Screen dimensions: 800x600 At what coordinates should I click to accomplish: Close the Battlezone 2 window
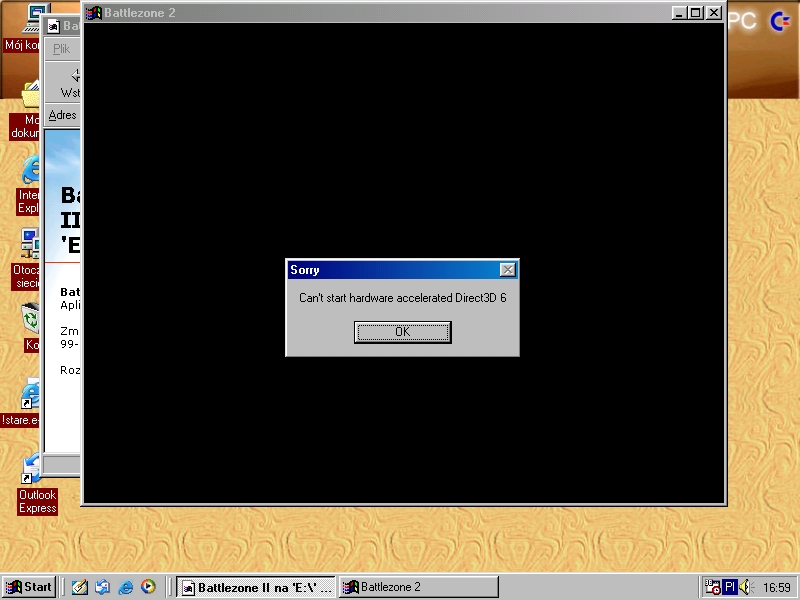[714, 13]
